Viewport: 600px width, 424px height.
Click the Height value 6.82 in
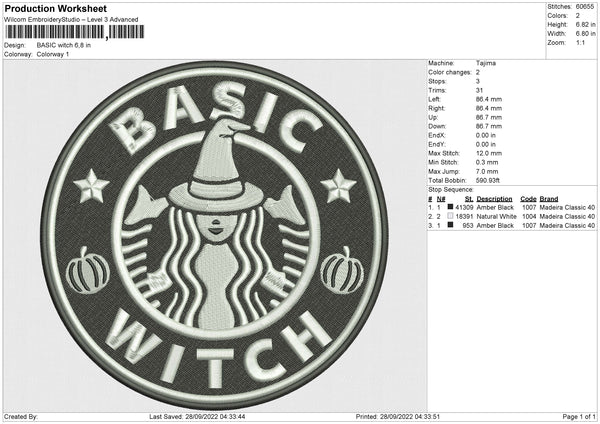coord(585,24)
